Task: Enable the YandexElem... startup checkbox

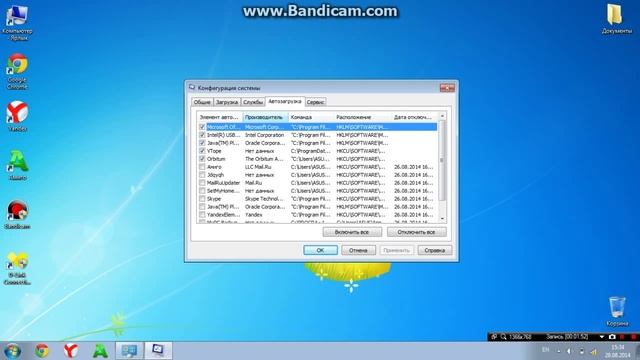Action: (x=202, y=214)
